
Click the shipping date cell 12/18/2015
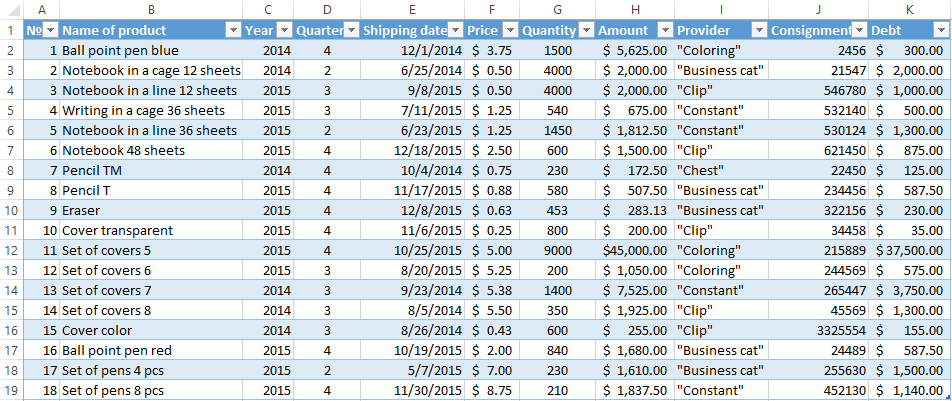(427, 150)
